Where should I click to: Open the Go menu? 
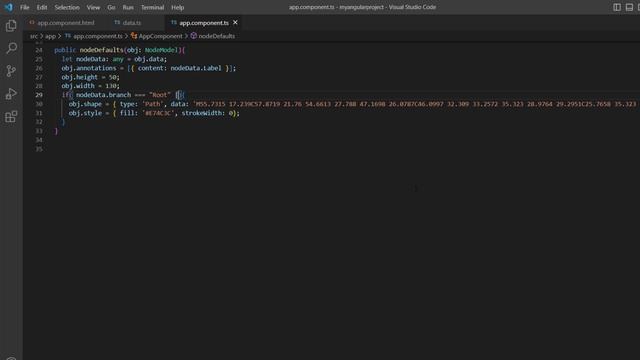[111, 7]
